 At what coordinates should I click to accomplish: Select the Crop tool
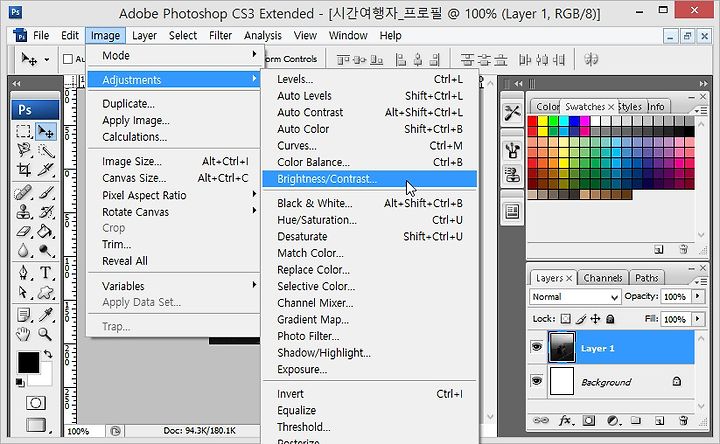(23, 169)
